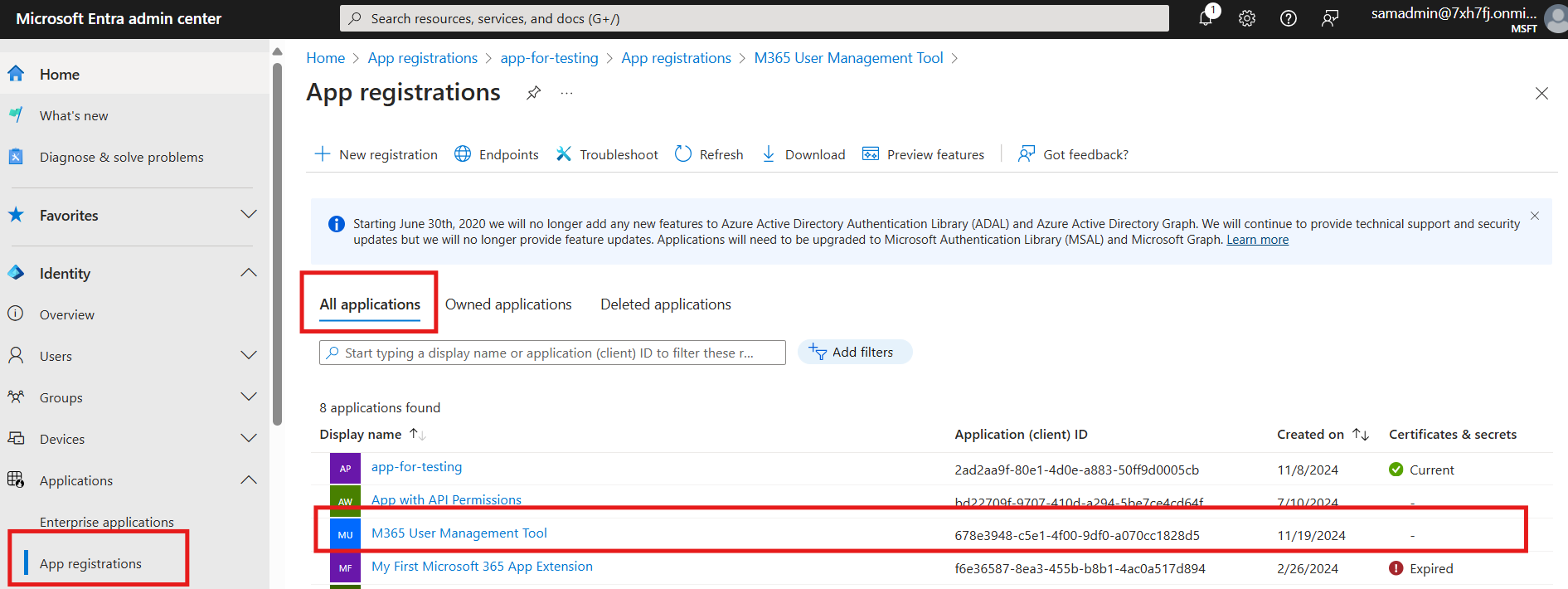Click the Applications grid icon
The image size is (1568, 589).
pyautogui.click(x=16, y=479)
